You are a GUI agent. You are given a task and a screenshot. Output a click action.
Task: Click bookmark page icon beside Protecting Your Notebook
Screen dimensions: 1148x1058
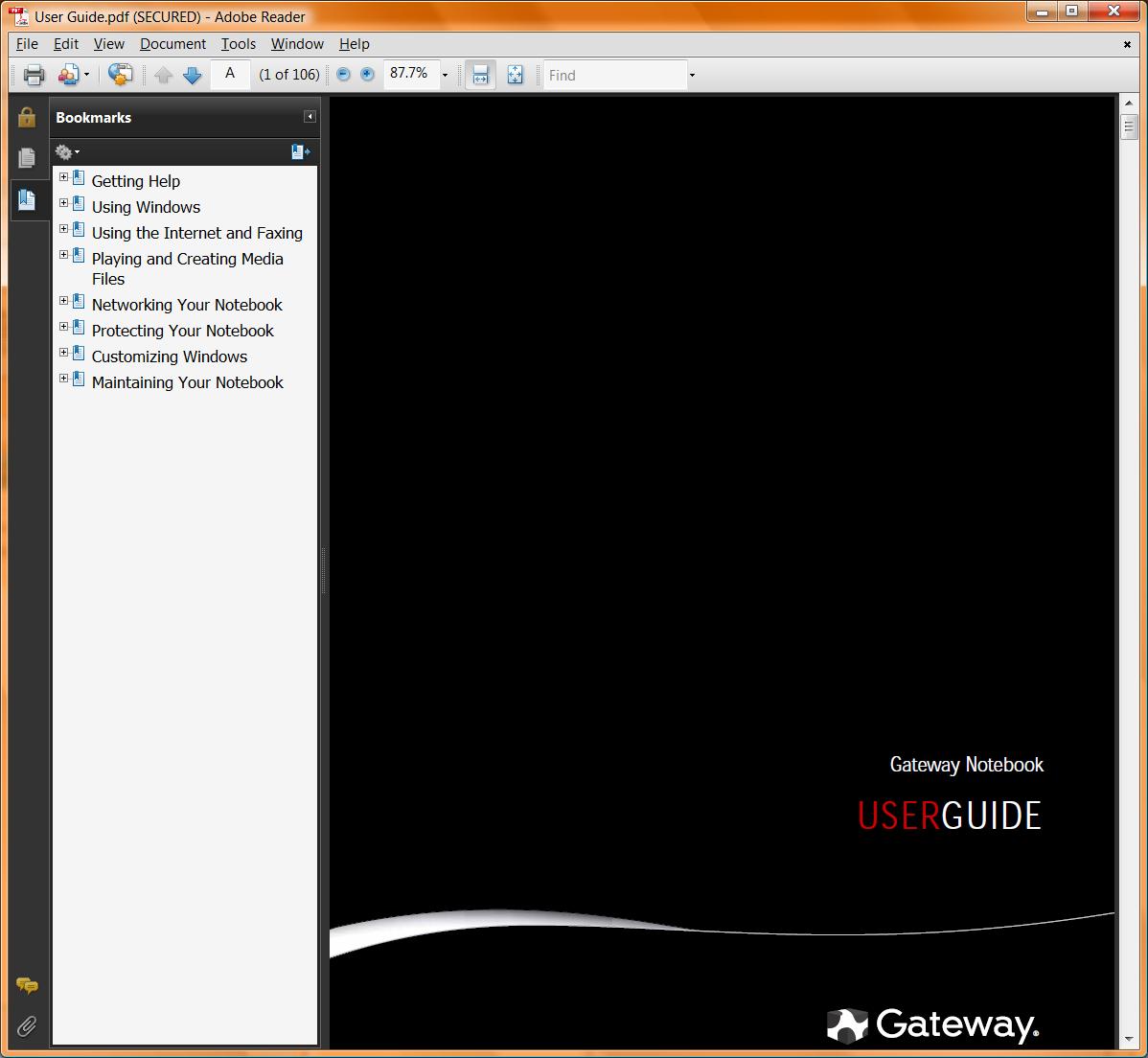tap(79, 328)
